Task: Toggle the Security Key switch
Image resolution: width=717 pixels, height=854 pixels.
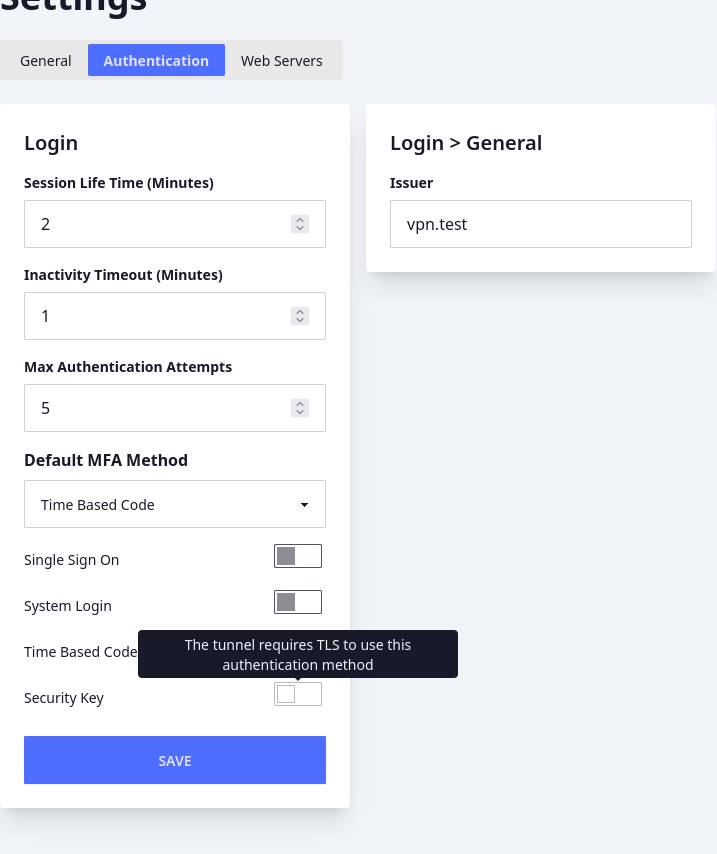Action: coord(298,694)
